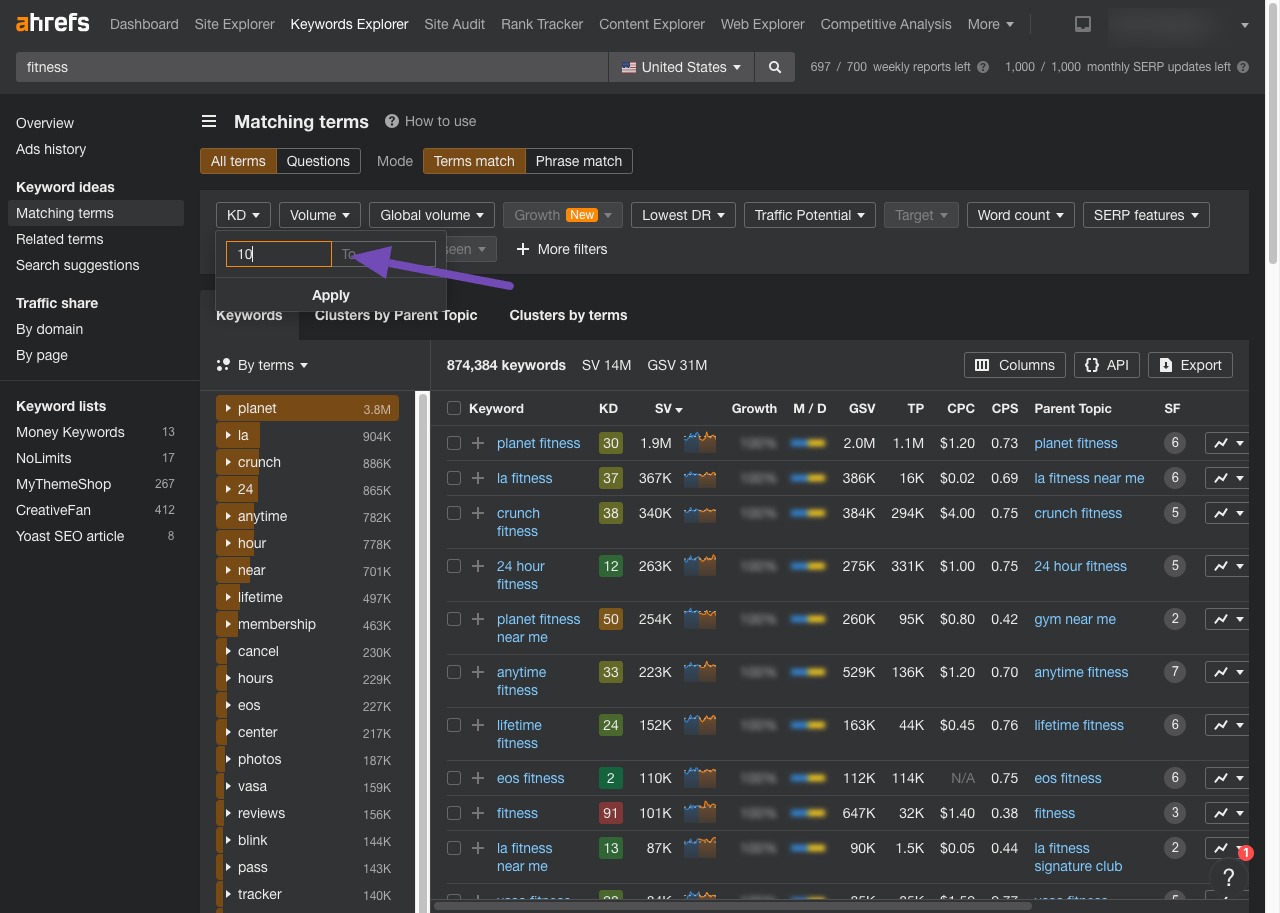The image size is (1280, 913).
Task: Click SF badge 3 for fitness row
Action: pos(1175,813)
